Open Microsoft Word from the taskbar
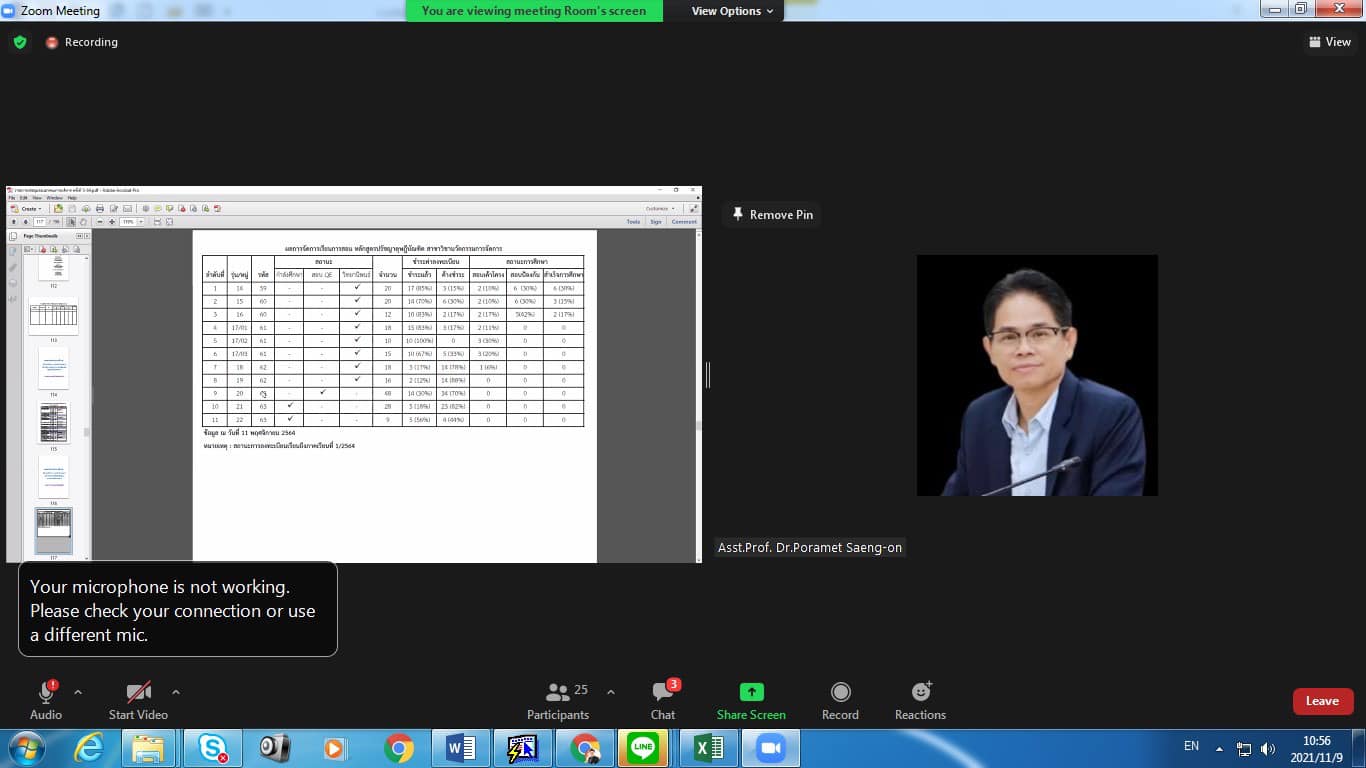Screen dimensions: 1366x768 coord(460,748)
